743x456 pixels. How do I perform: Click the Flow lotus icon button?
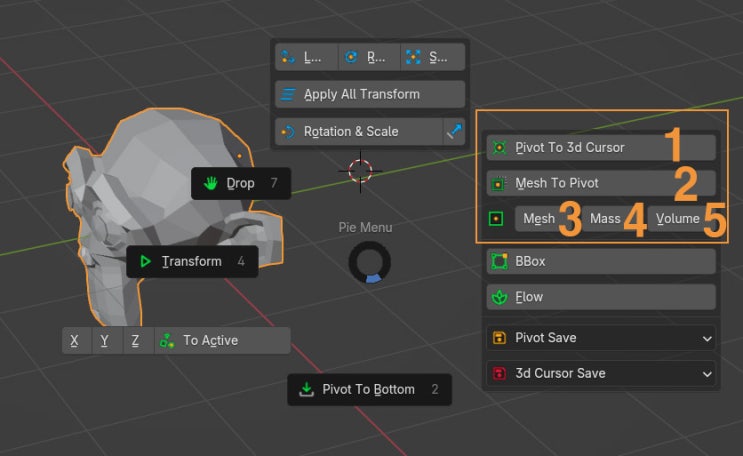pyautogui.click(x=499, y=297)
